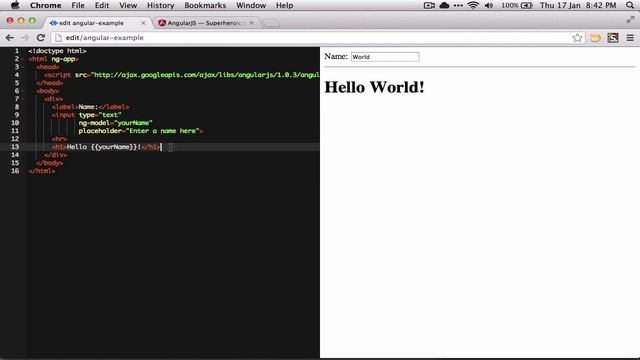Click {{yourName}} expression on line 13
The width and height of the screenshot is (640, 360).
click(x=114, y=147)
